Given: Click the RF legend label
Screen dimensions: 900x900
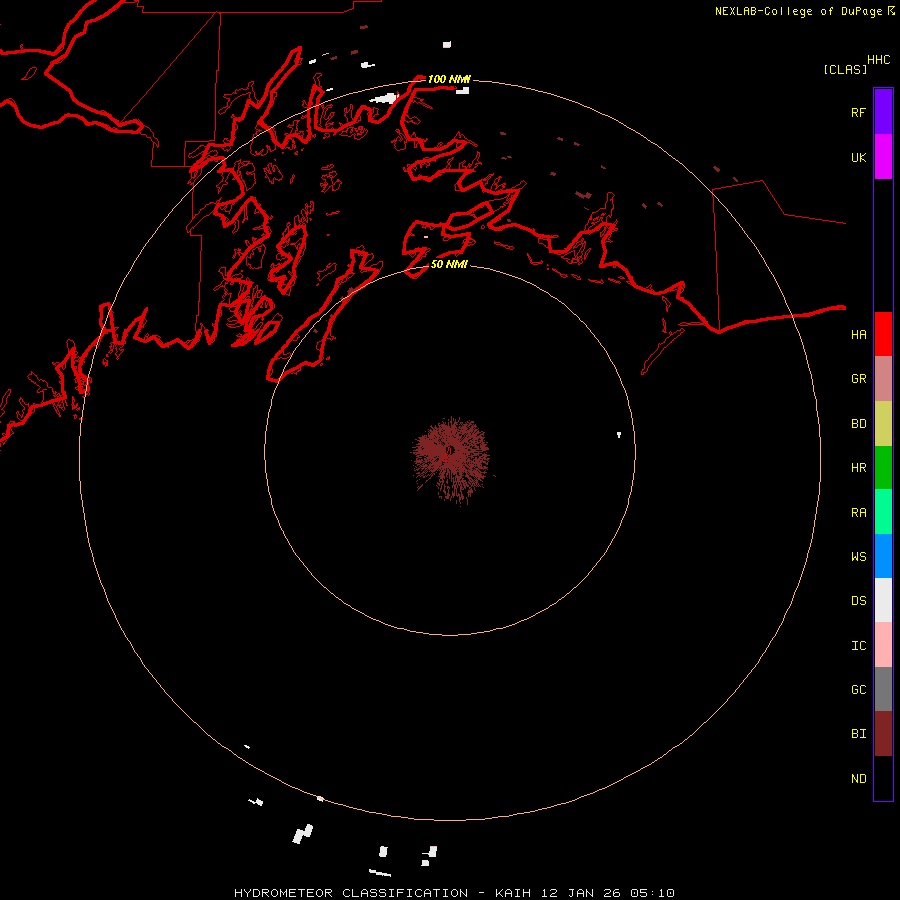Looking at the screenshot, I should pos(858,112).
